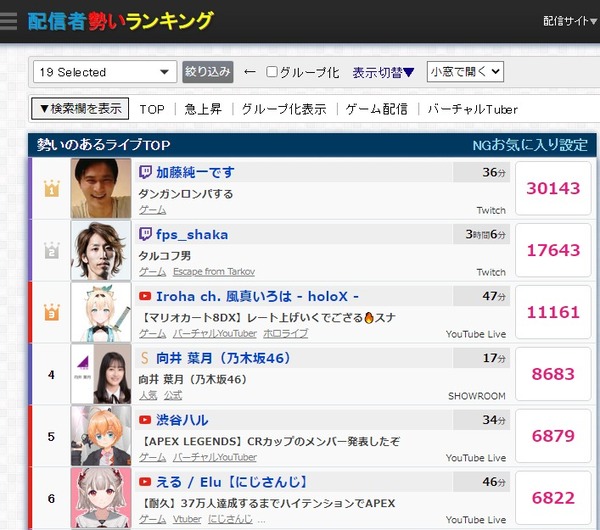Click バーチャルYouTuber tag in Iroha row
This screenshot has width=600, height=530.
(215, 334)
